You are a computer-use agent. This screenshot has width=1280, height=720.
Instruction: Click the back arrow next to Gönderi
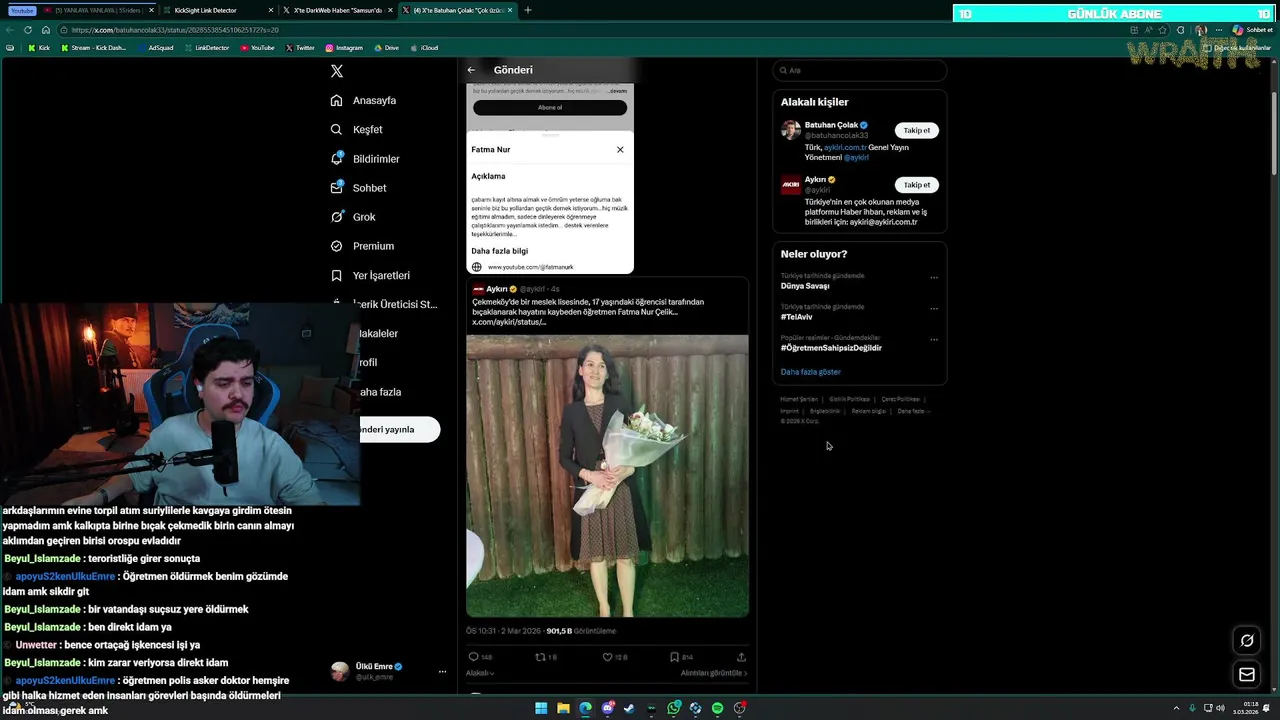click(471, 70)
